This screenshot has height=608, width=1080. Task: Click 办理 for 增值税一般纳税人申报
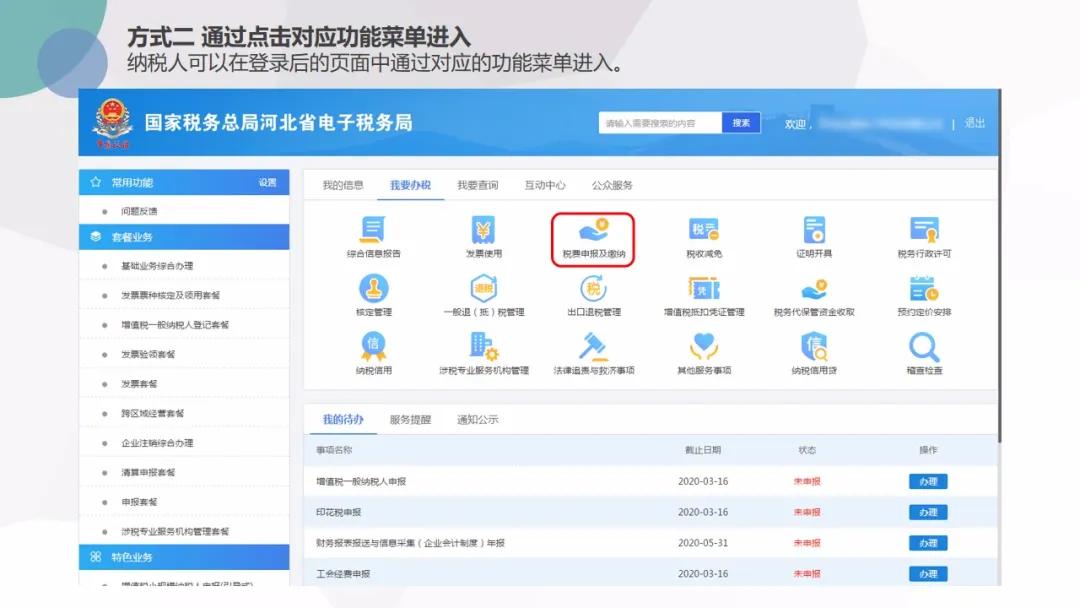[x=927, y=481]
